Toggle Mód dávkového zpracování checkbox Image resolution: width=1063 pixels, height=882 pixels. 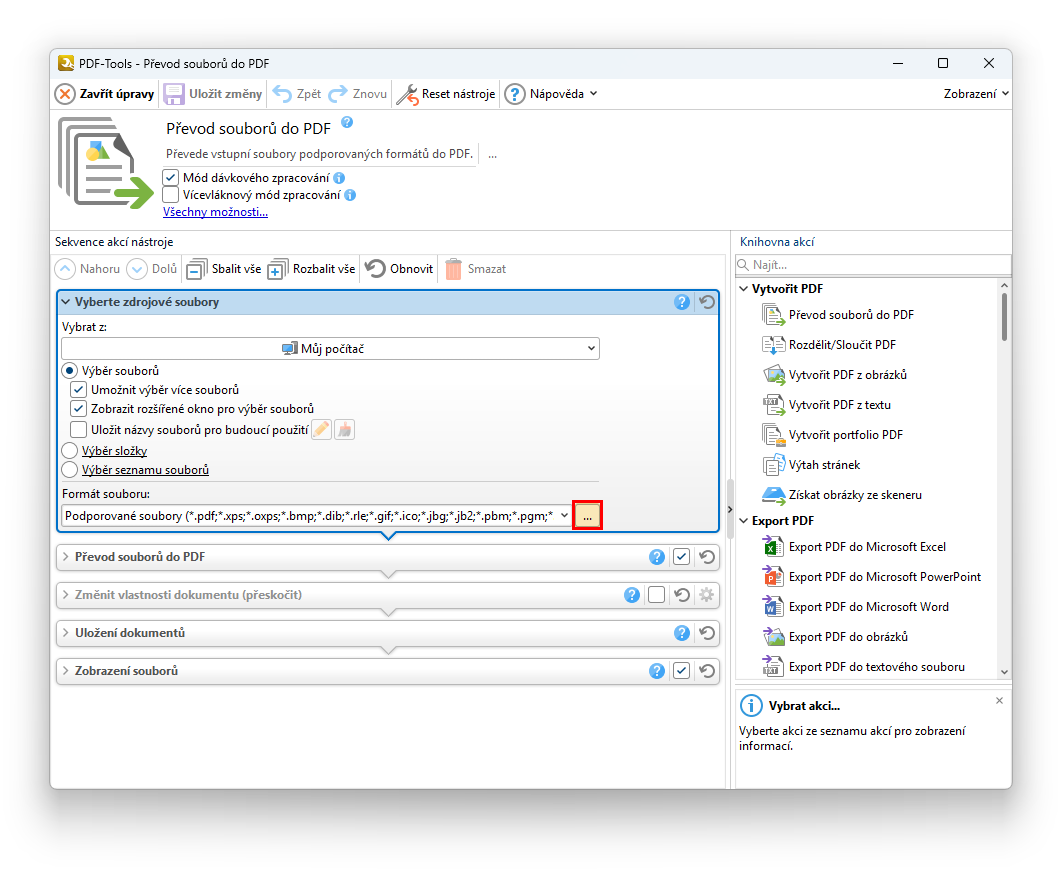point(171,178)
